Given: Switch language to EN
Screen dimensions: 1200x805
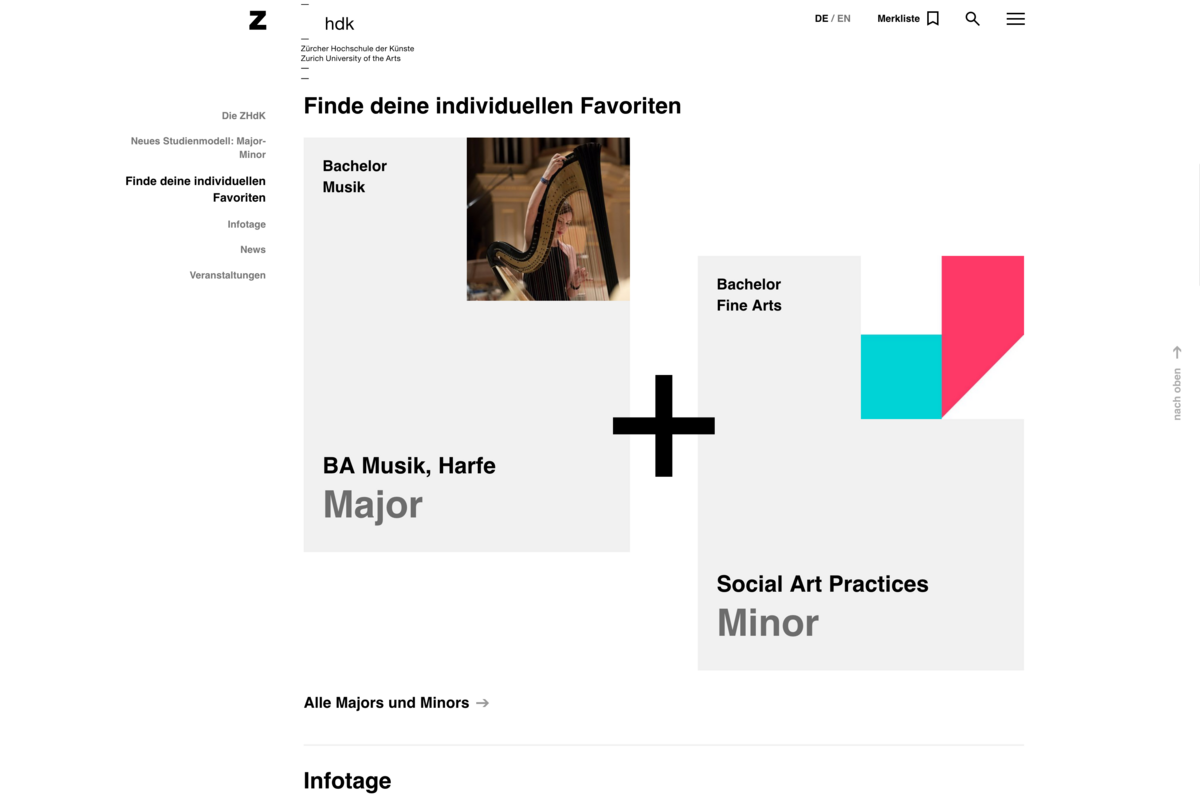Looking at the screenshot, I should [844, 19].
